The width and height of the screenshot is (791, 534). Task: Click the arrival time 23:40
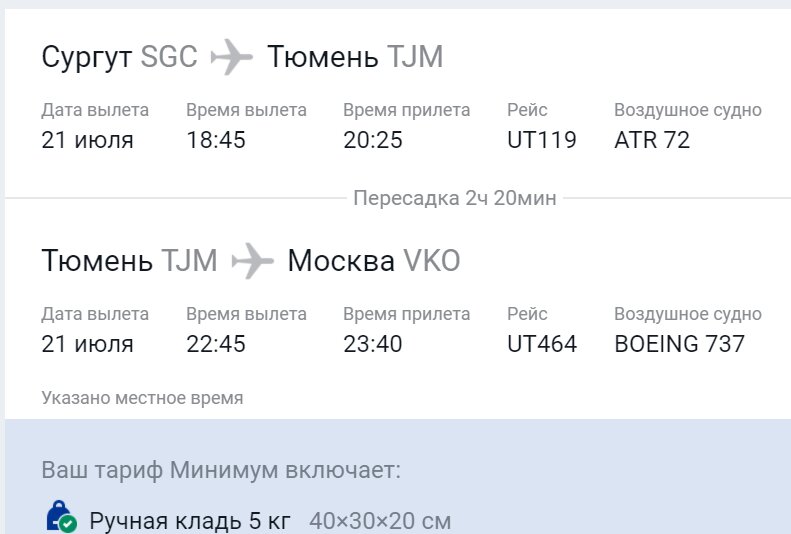tap(373, 344)
